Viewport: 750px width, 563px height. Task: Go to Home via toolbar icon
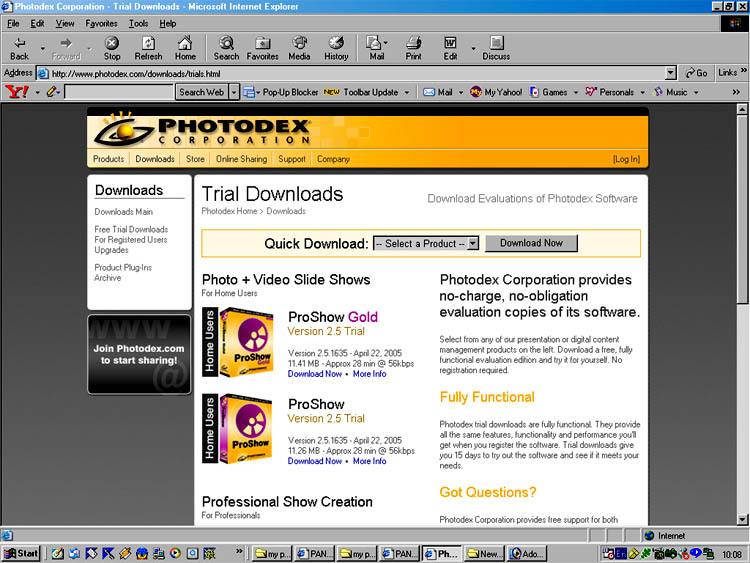tap(185, 48)
